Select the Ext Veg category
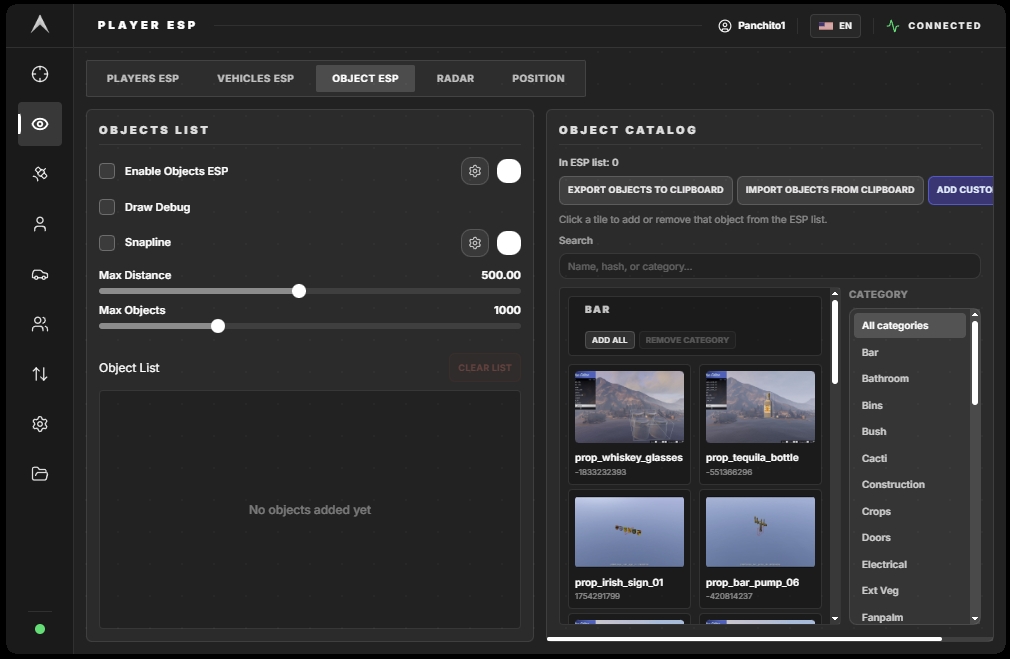This screenshot has height=659, width=1010. pos(910,591)
